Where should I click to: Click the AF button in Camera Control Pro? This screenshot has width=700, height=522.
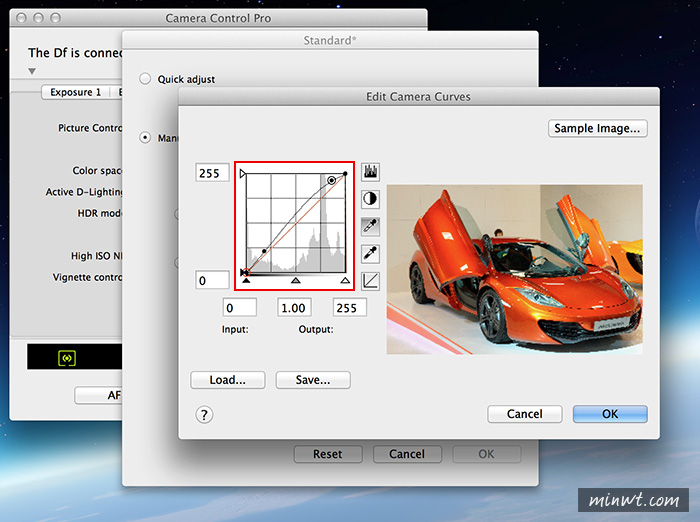(99, 395)
